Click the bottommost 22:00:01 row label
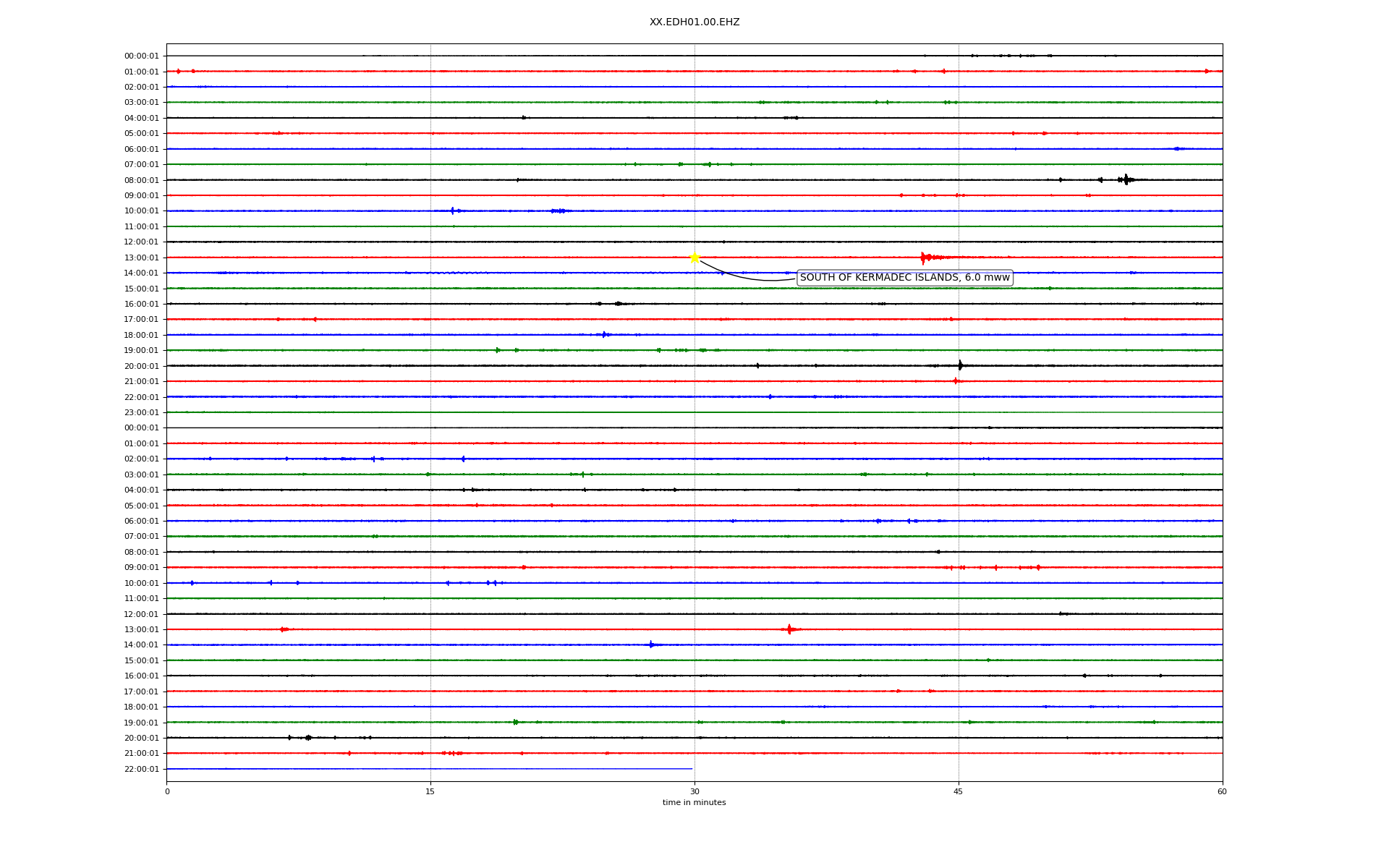1389x868 pixels. click(x=141, y=769)
